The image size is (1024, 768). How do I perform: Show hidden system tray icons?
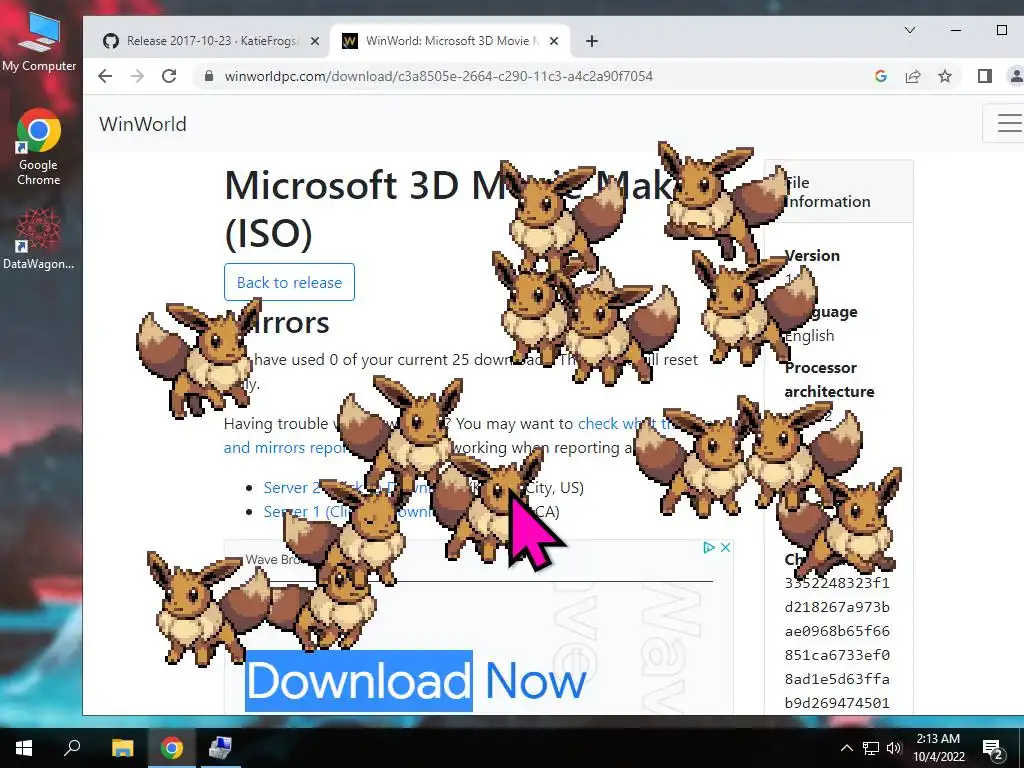point(846,748)
